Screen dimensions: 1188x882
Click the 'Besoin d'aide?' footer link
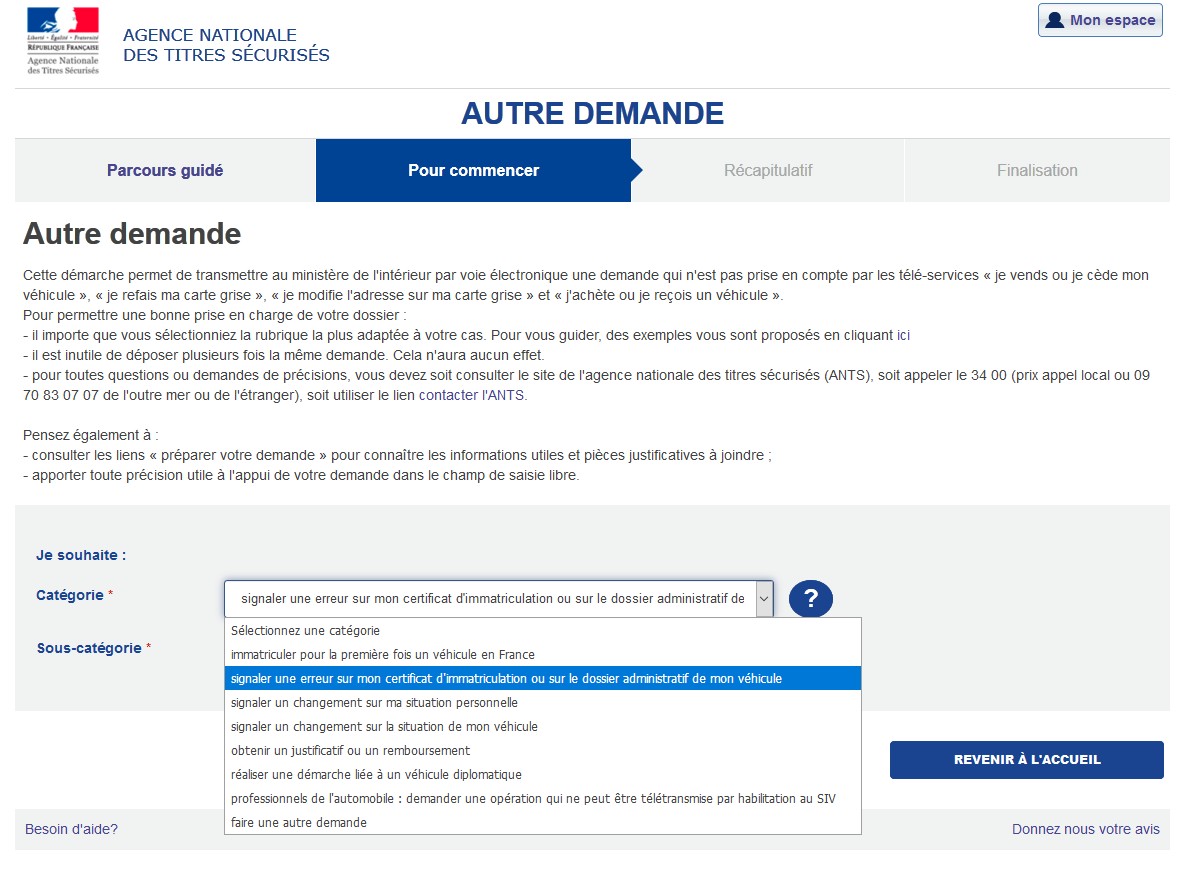pyautogui.click(x=71, y=829)
